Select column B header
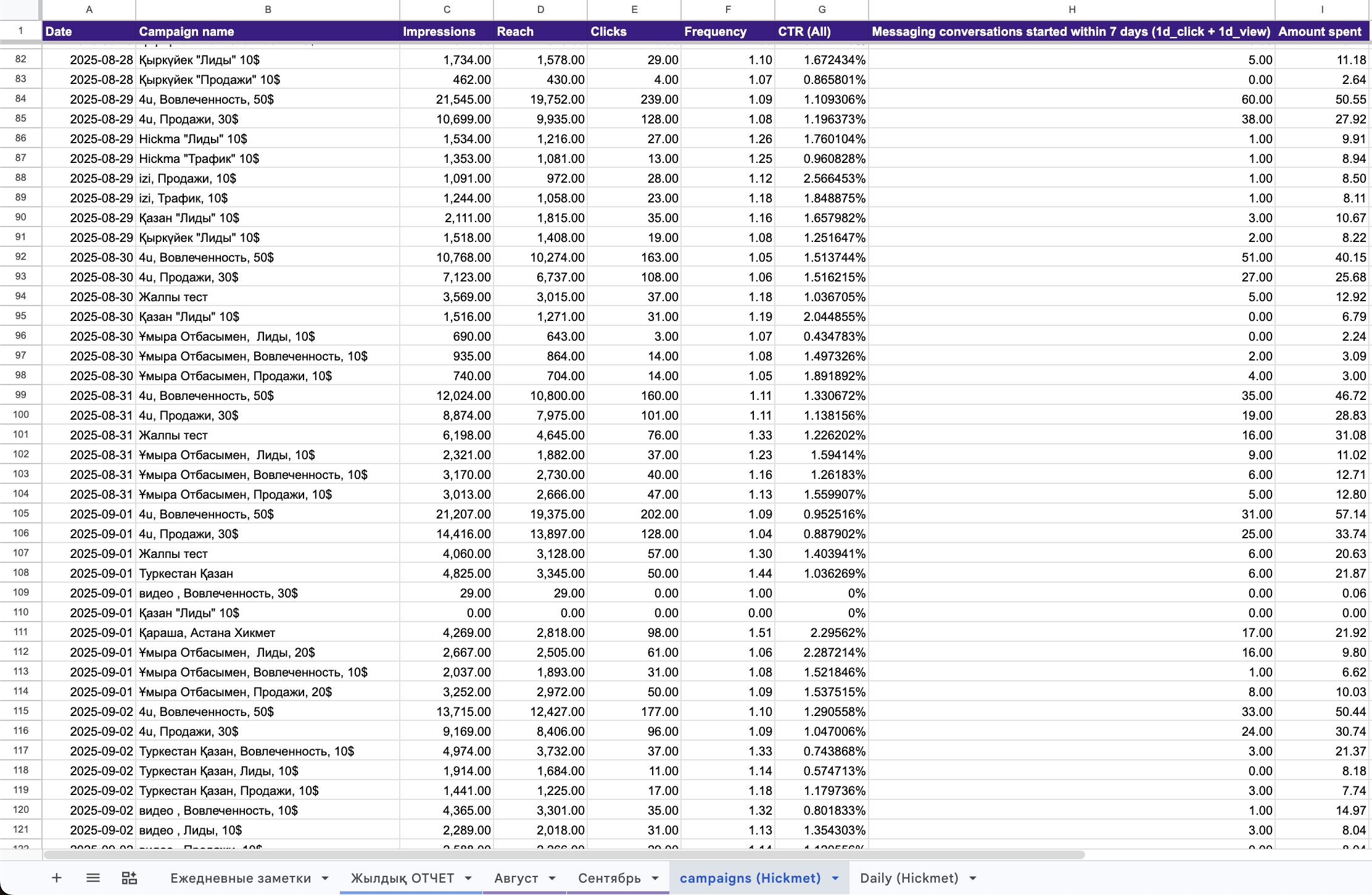Screen dimensions: 1372x895 pyautogui.click(x=268, y=9)
